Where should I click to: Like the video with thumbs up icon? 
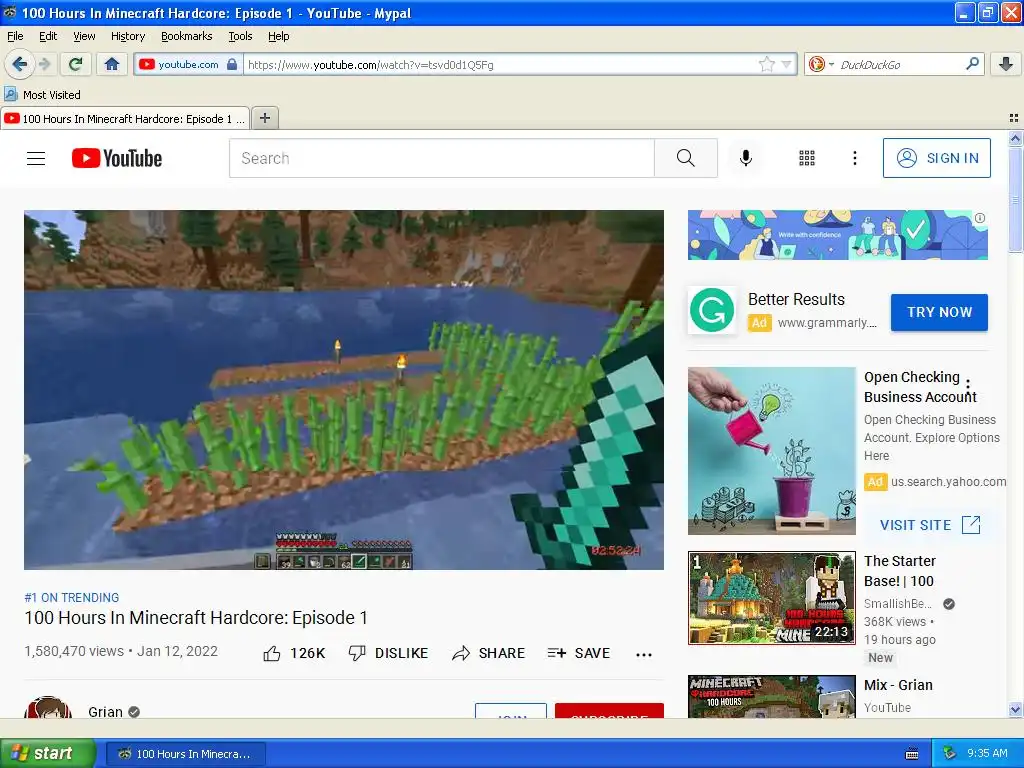[x=272, y=653]
